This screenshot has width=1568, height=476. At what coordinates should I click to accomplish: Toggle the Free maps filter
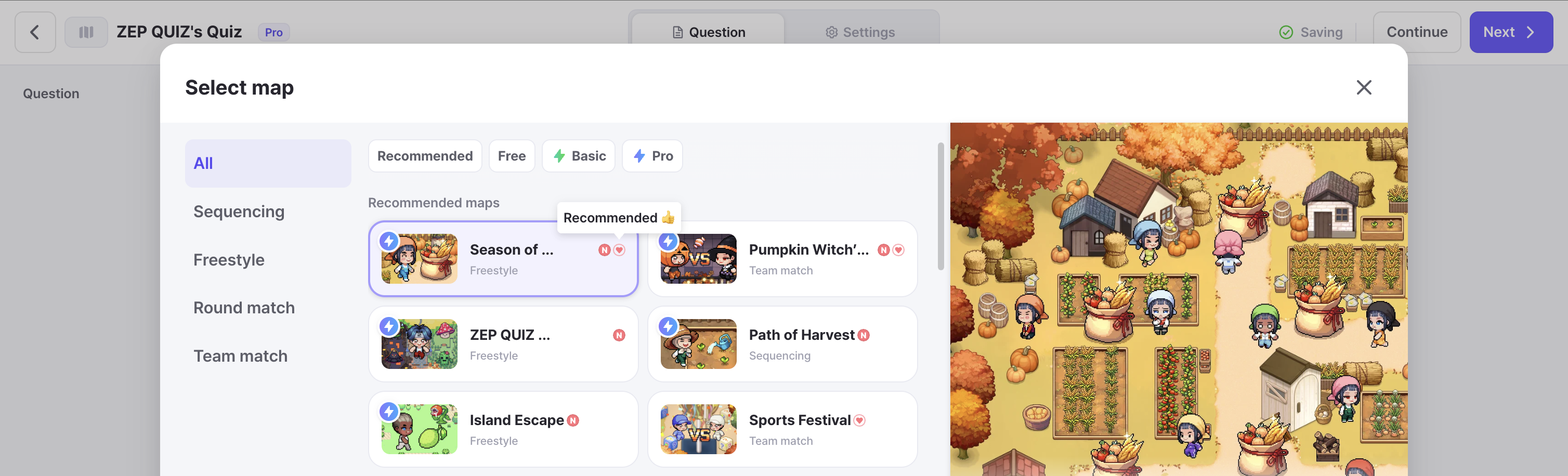tap(511, 156)
